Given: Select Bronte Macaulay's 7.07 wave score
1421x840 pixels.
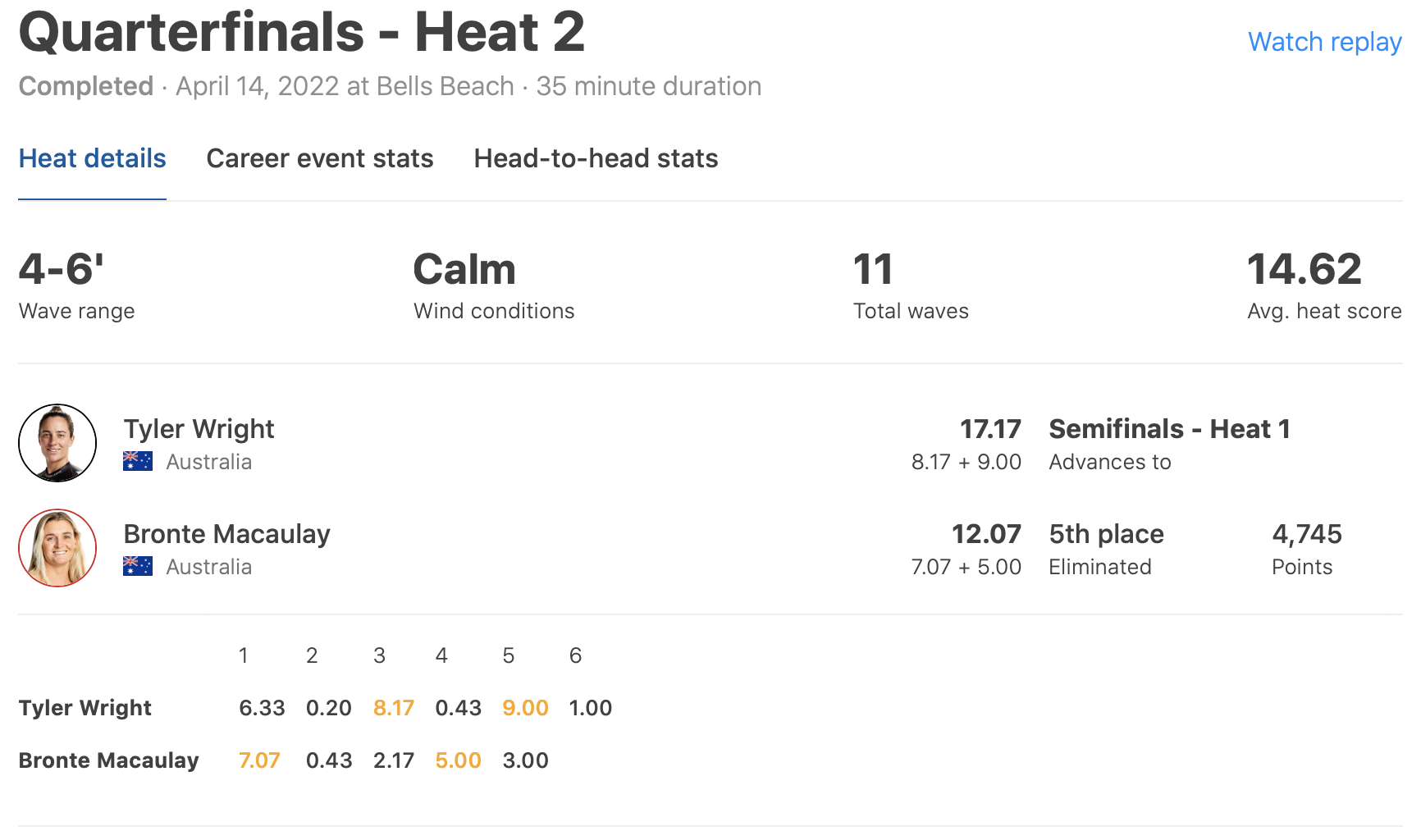Looking at the screenshot, I should [x=259, y=760].
